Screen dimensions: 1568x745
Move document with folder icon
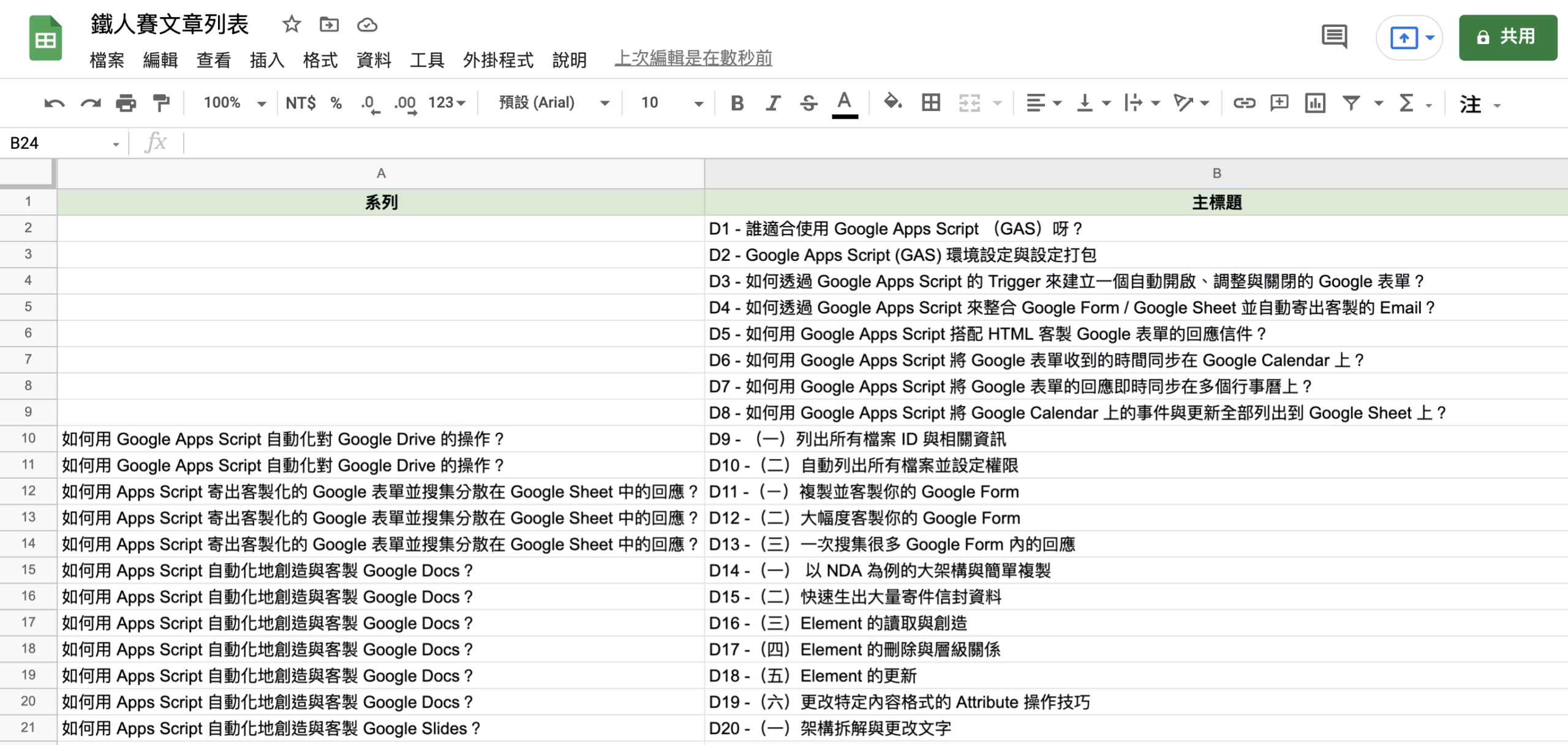click(329, 25)
